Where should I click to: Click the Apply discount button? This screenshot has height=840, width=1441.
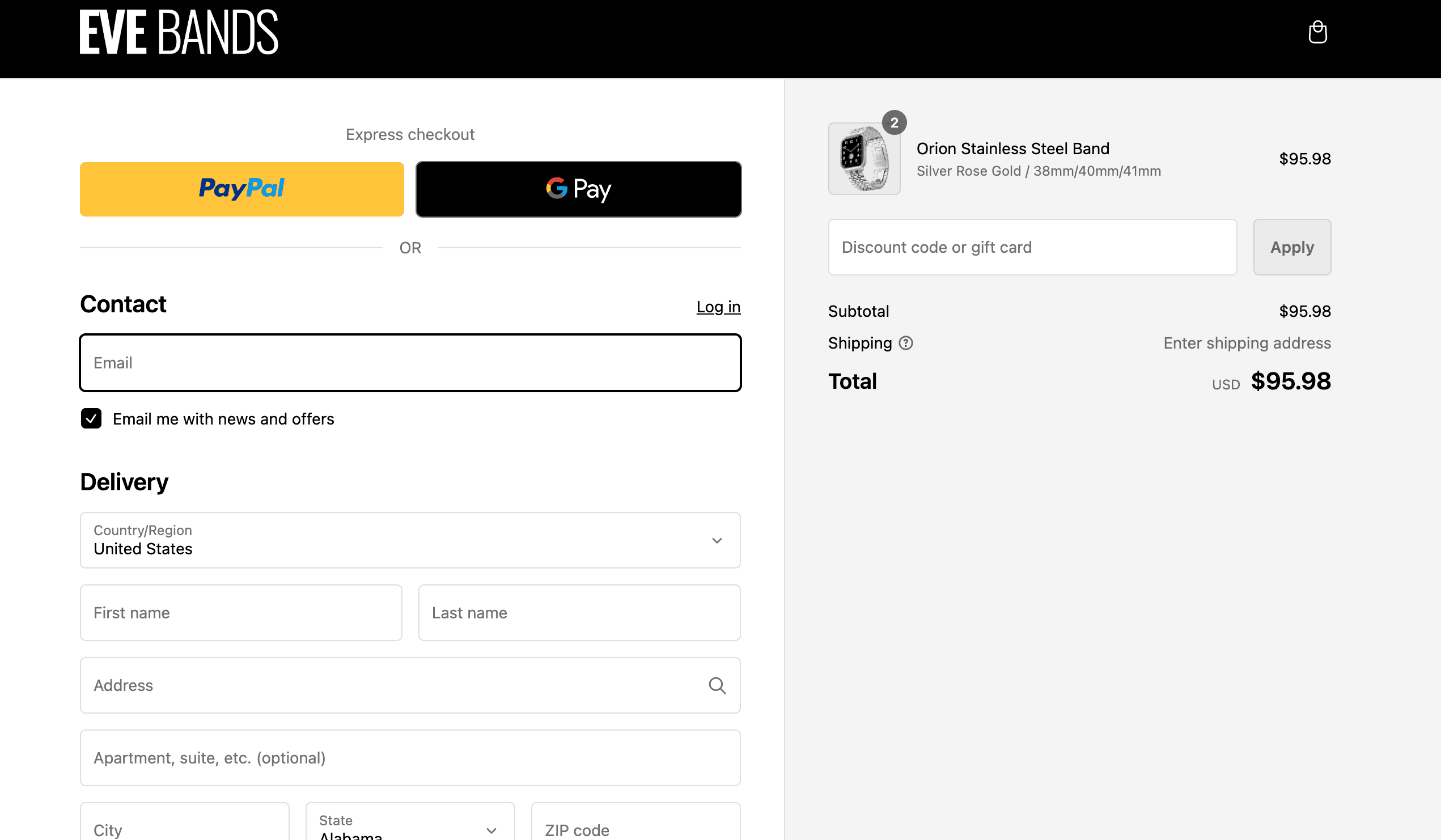[1292, 247]
